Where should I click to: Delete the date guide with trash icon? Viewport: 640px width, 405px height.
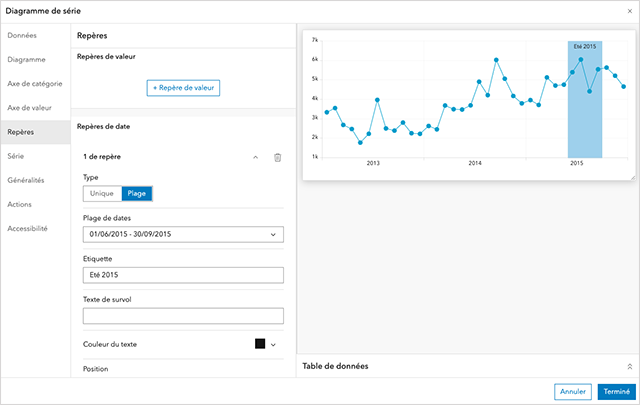pyautogui.click(x=278, y=157)
